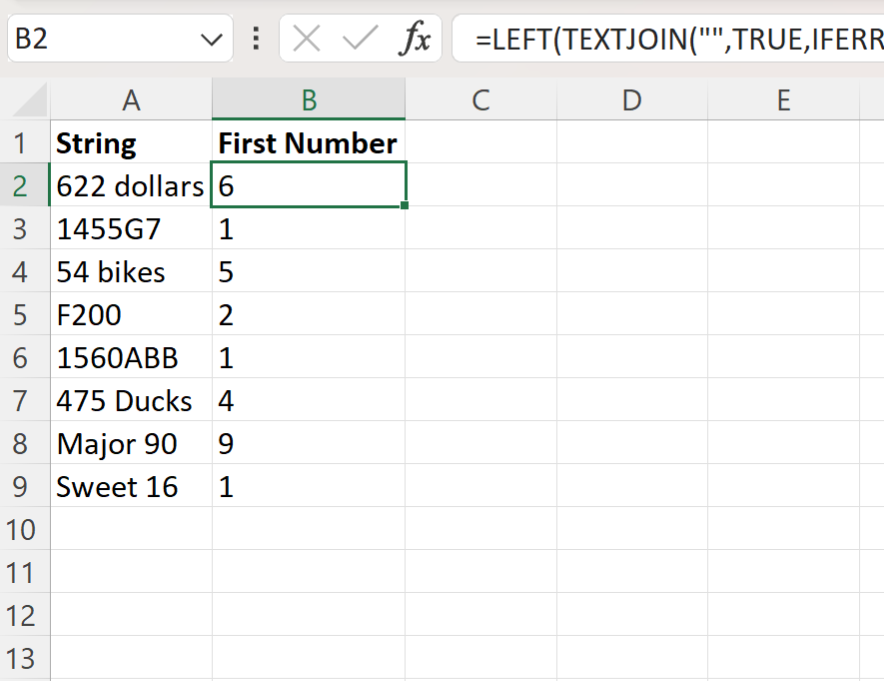The image size is (884, 681).
Task: Select the cell containing Sweet 16
Action: click(131, 486)
